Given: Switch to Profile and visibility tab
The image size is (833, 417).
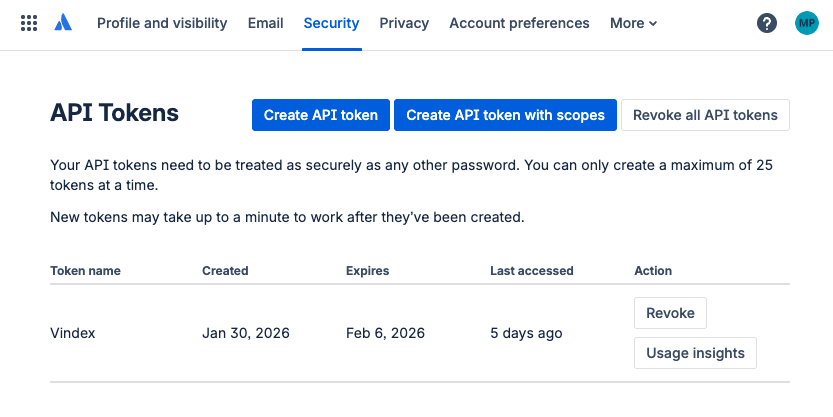Looking at the screenshot, I should (x=162, y=23).
